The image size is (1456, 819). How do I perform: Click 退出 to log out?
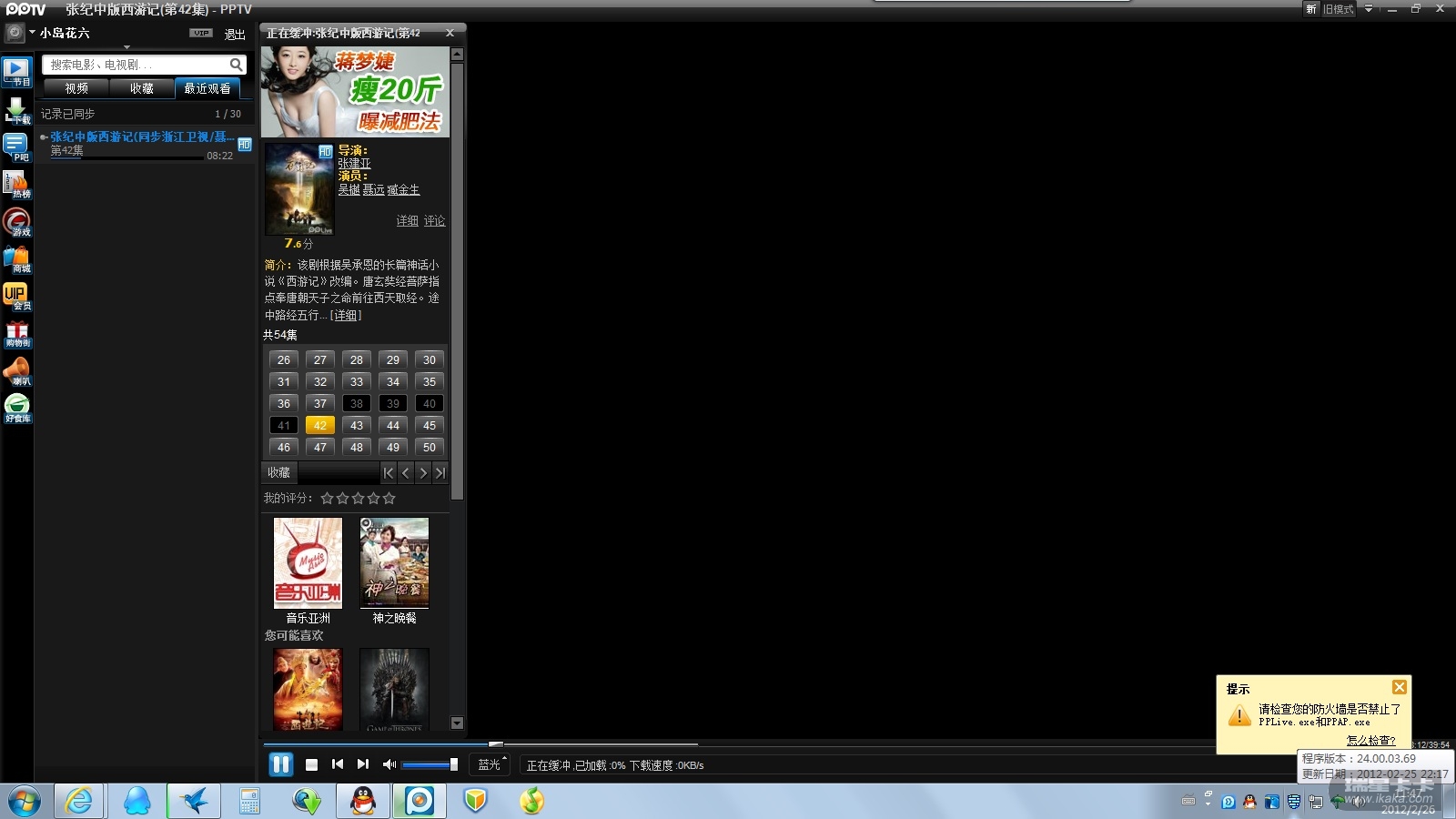[x=235, y=35]
